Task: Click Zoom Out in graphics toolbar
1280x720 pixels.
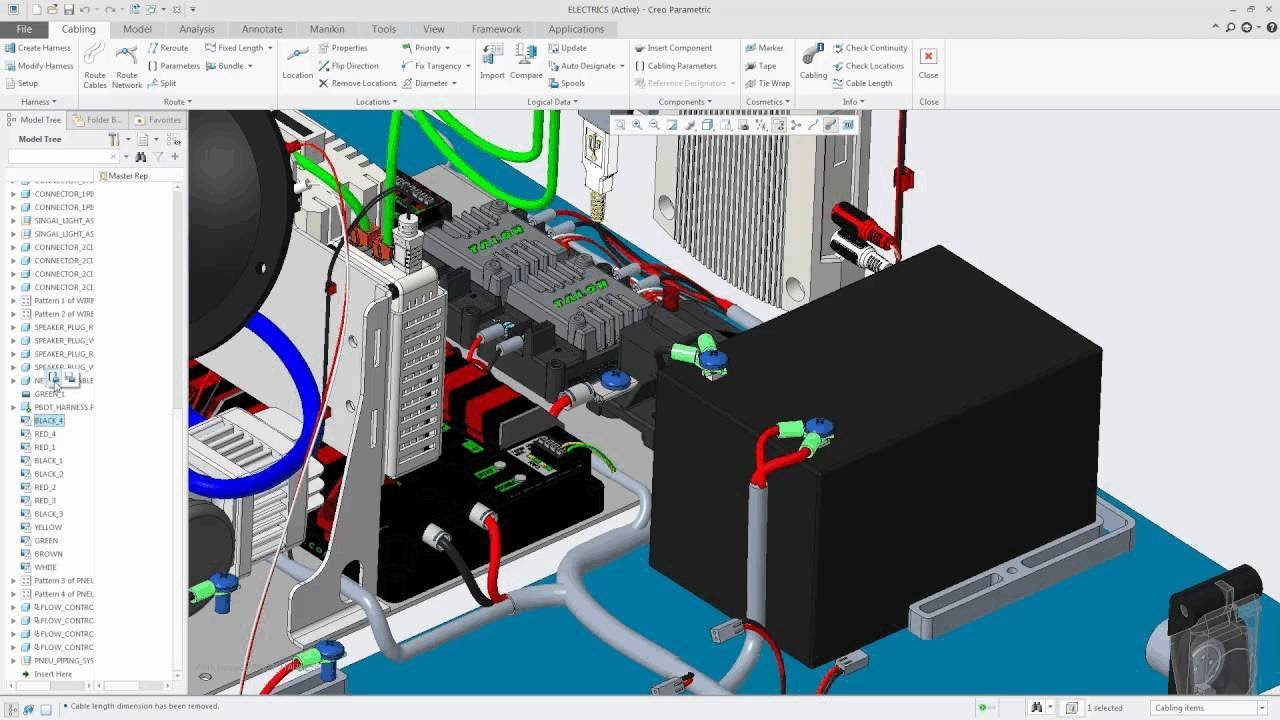Action: (x=654, y=125)
